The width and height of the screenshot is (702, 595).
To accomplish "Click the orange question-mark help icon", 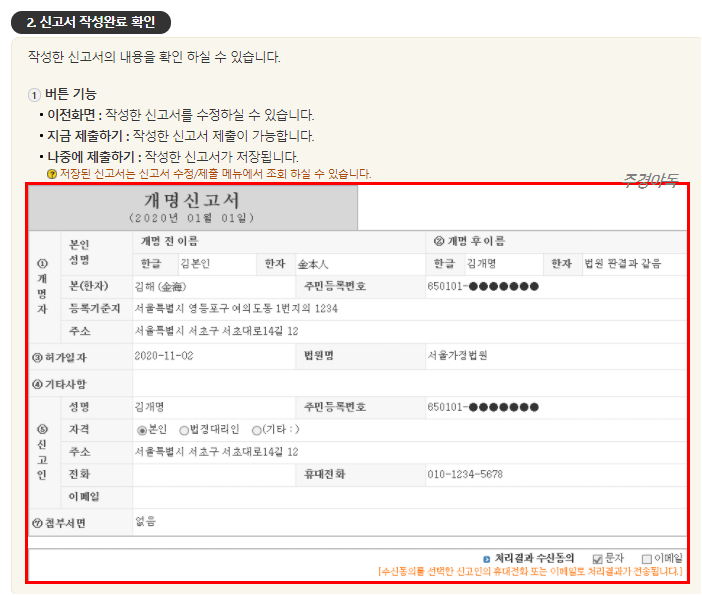I will tap(52, 174).
